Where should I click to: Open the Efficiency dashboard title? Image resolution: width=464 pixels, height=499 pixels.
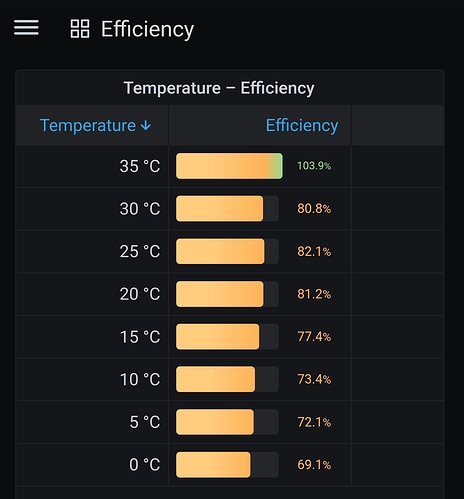click(x=147, y=29)
